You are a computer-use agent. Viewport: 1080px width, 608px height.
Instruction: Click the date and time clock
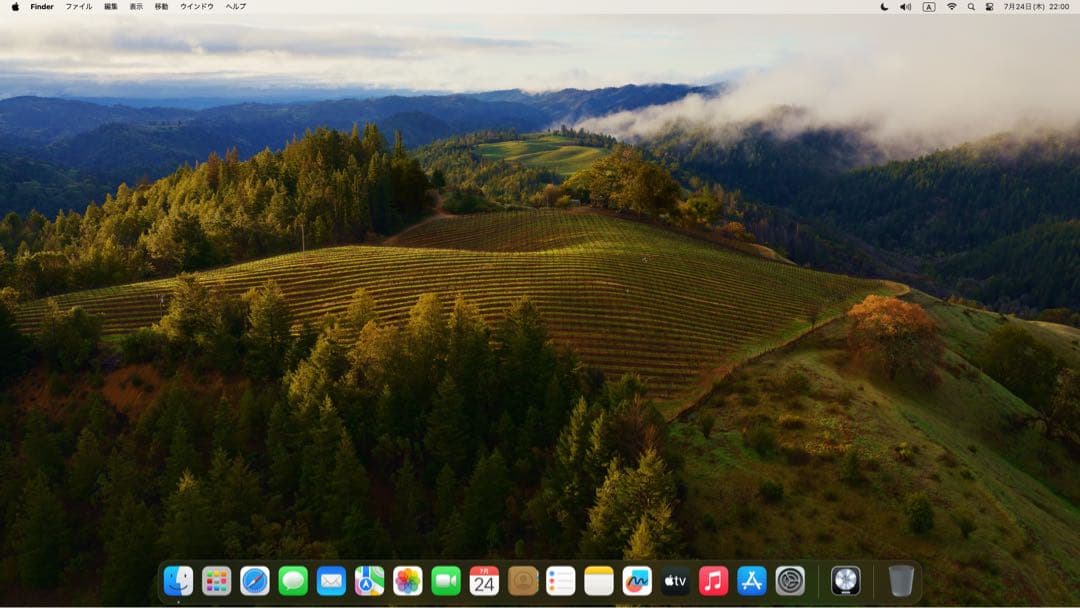point(1037,7)
